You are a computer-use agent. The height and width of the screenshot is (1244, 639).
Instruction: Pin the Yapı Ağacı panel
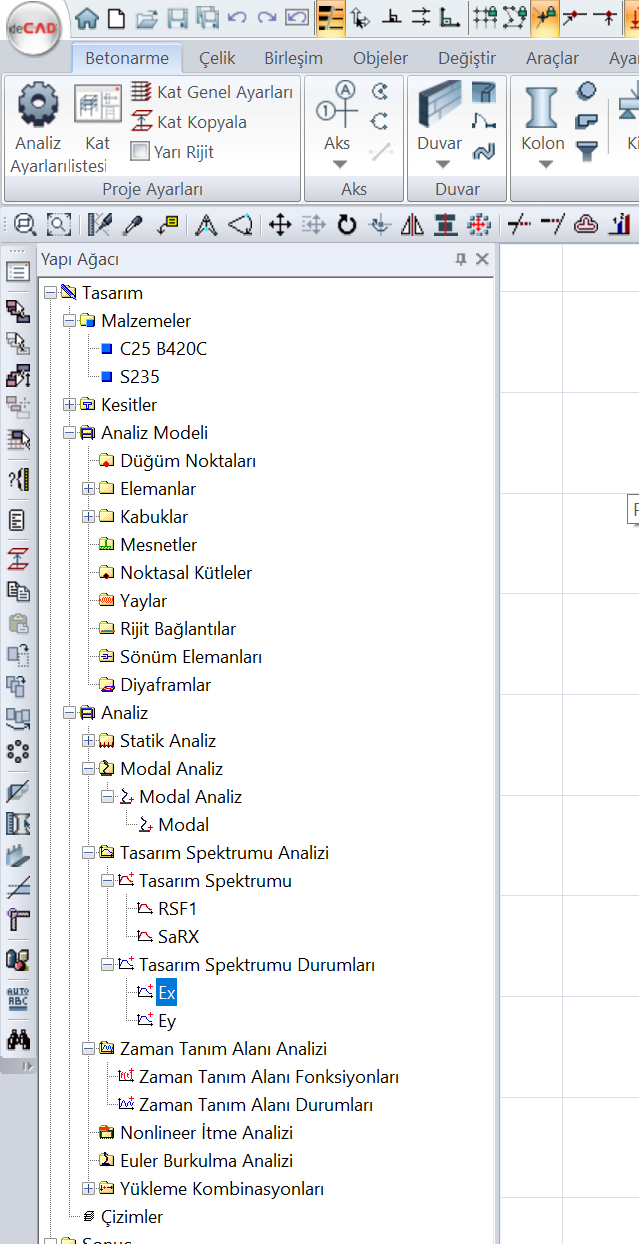[x=460, y=259]
